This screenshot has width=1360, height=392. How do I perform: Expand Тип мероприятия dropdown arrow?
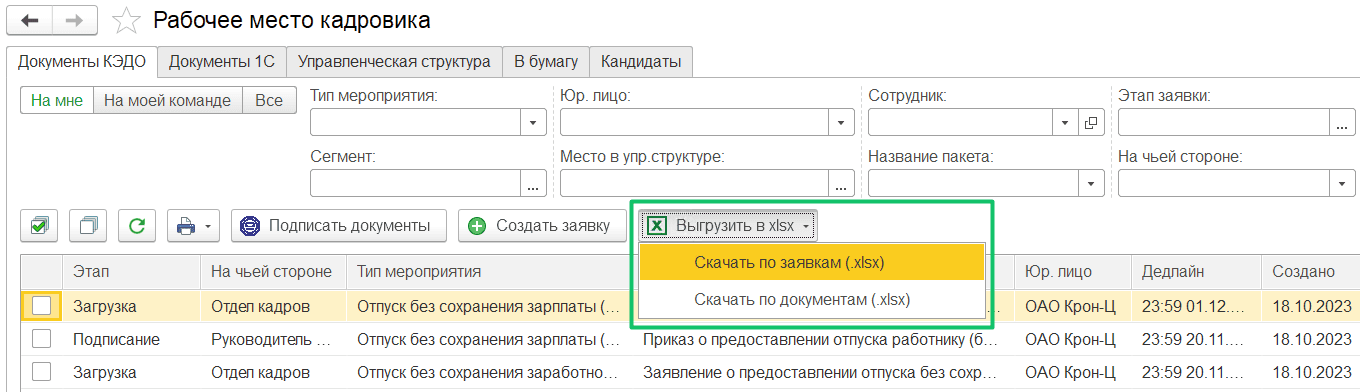[534, 123]
